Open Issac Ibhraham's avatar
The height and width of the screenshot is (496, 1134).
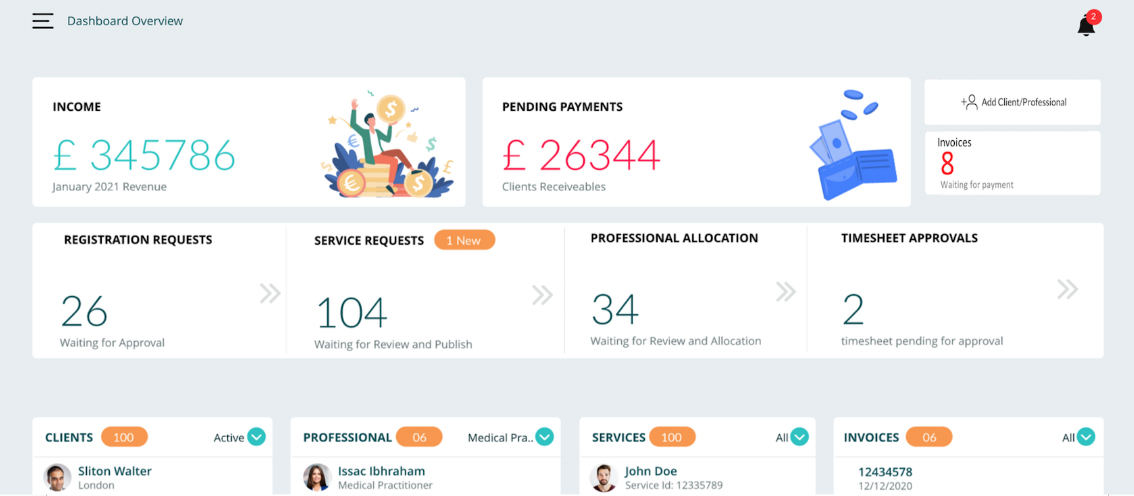pyautogui.click(x=317, y=477)
